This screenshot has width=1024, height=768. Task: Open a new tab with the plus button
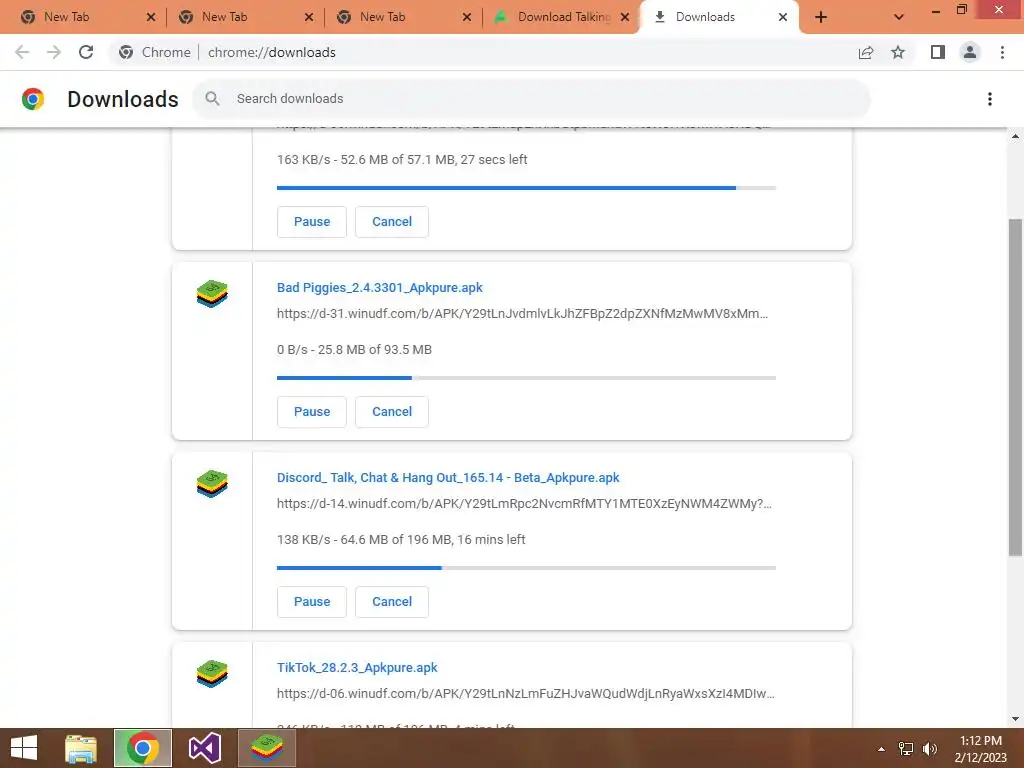(821, 17)
